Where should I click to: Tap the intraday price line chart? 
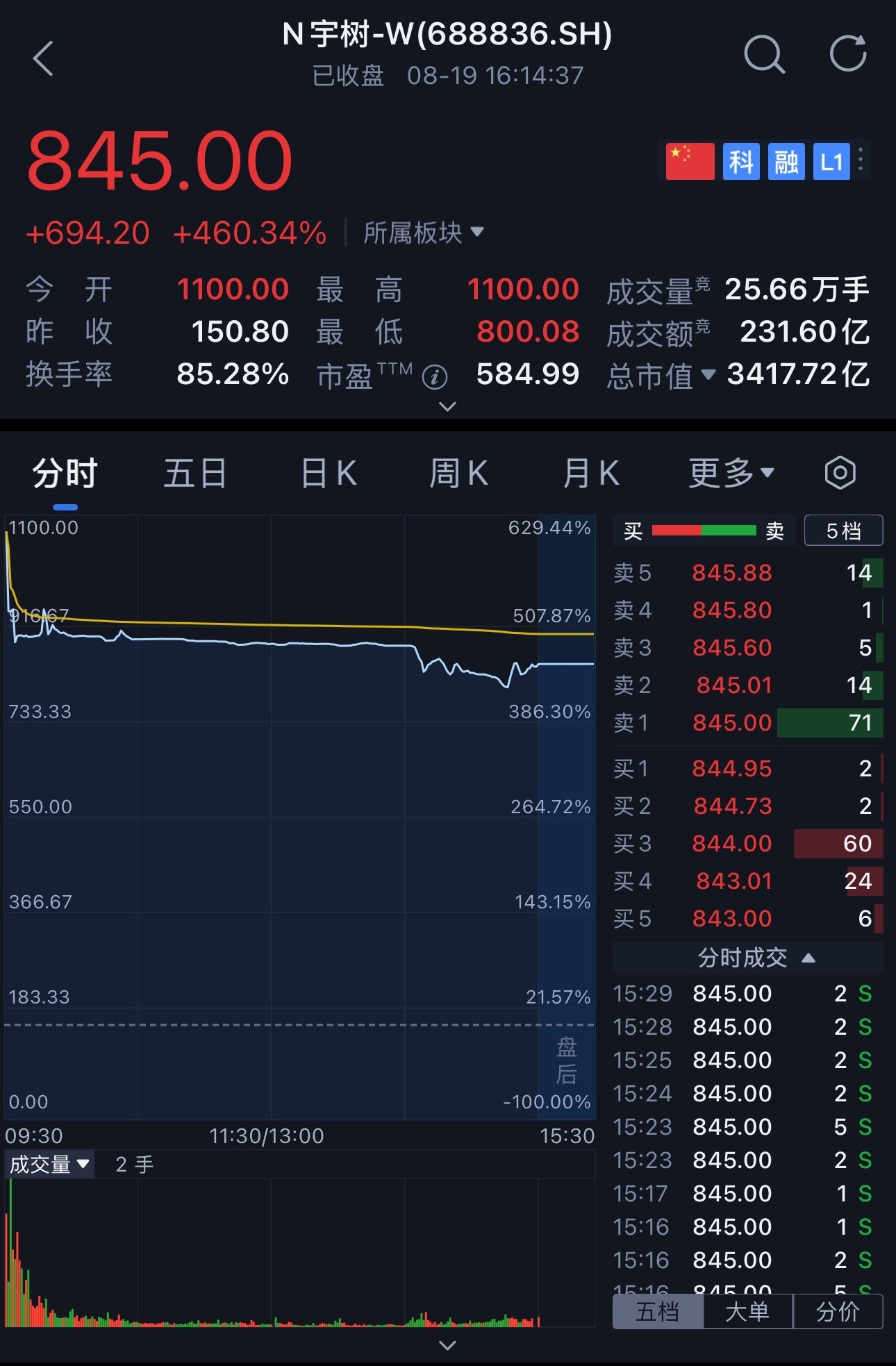click(x=299, y=817)
